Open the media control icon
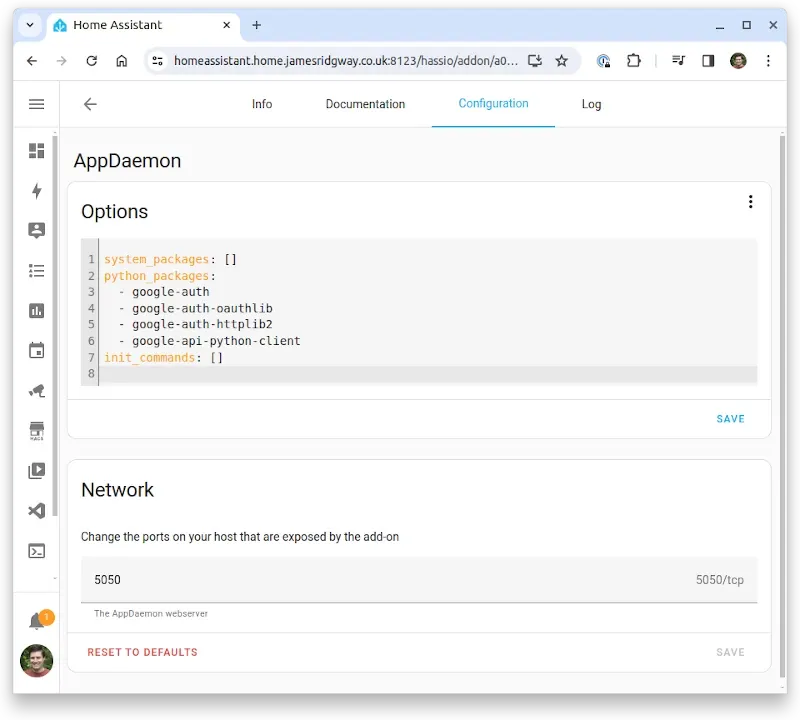Viewport: 800px width, 720px height. click(678, 61)
